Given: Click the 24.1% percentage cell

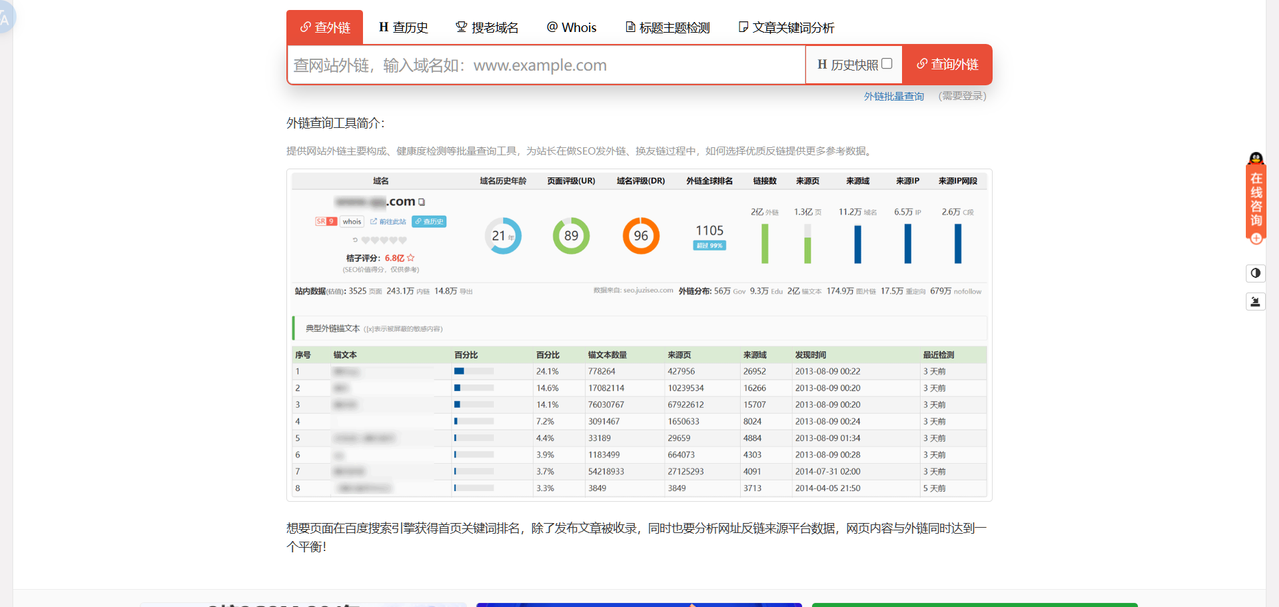Looking at the screenshot, I should [547, 371].
